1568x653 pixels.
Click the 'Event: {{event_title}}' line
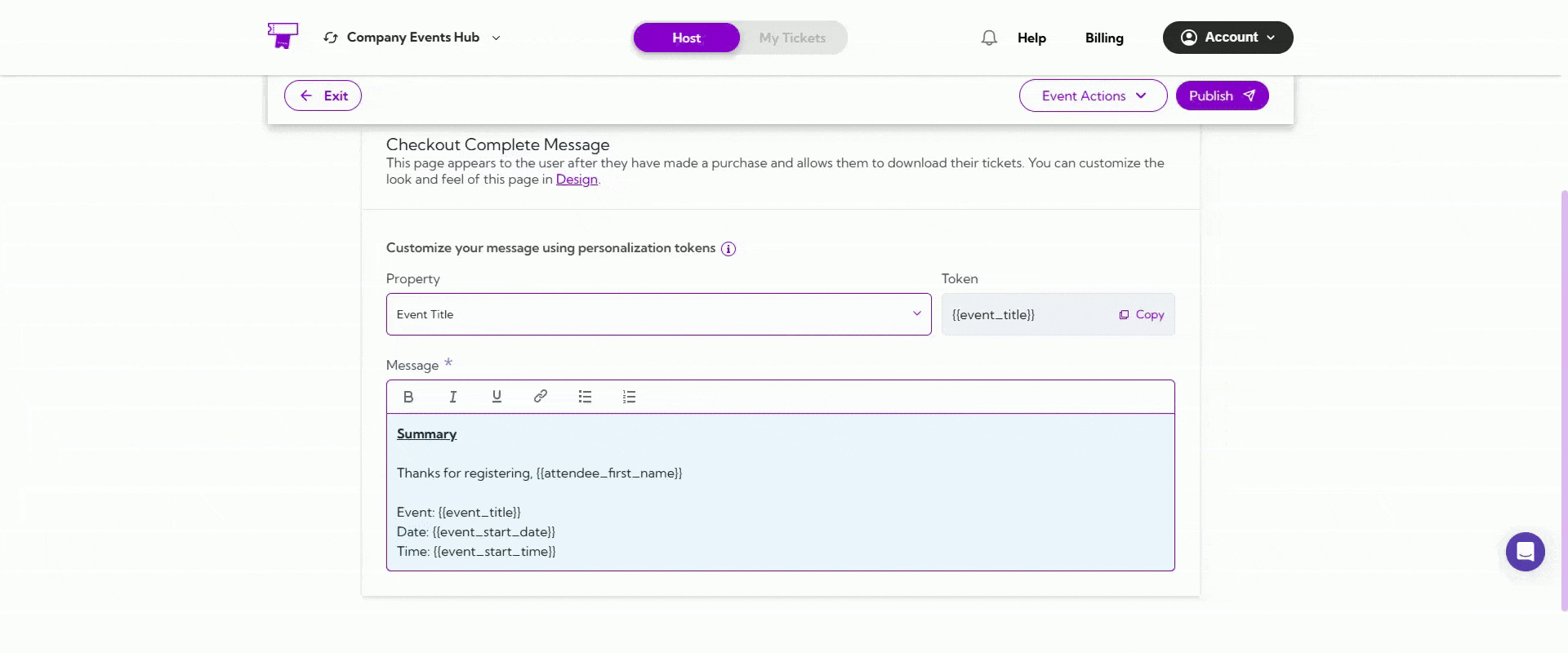point(458,513)
